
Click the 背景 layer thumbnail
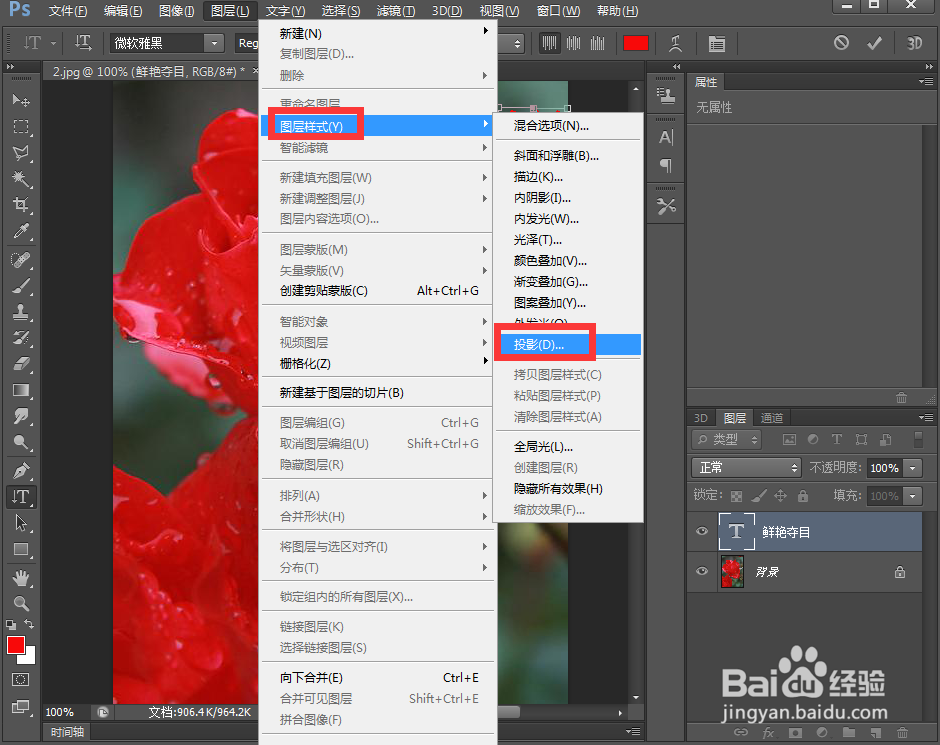pyautogui.click(x=731, y=571)
